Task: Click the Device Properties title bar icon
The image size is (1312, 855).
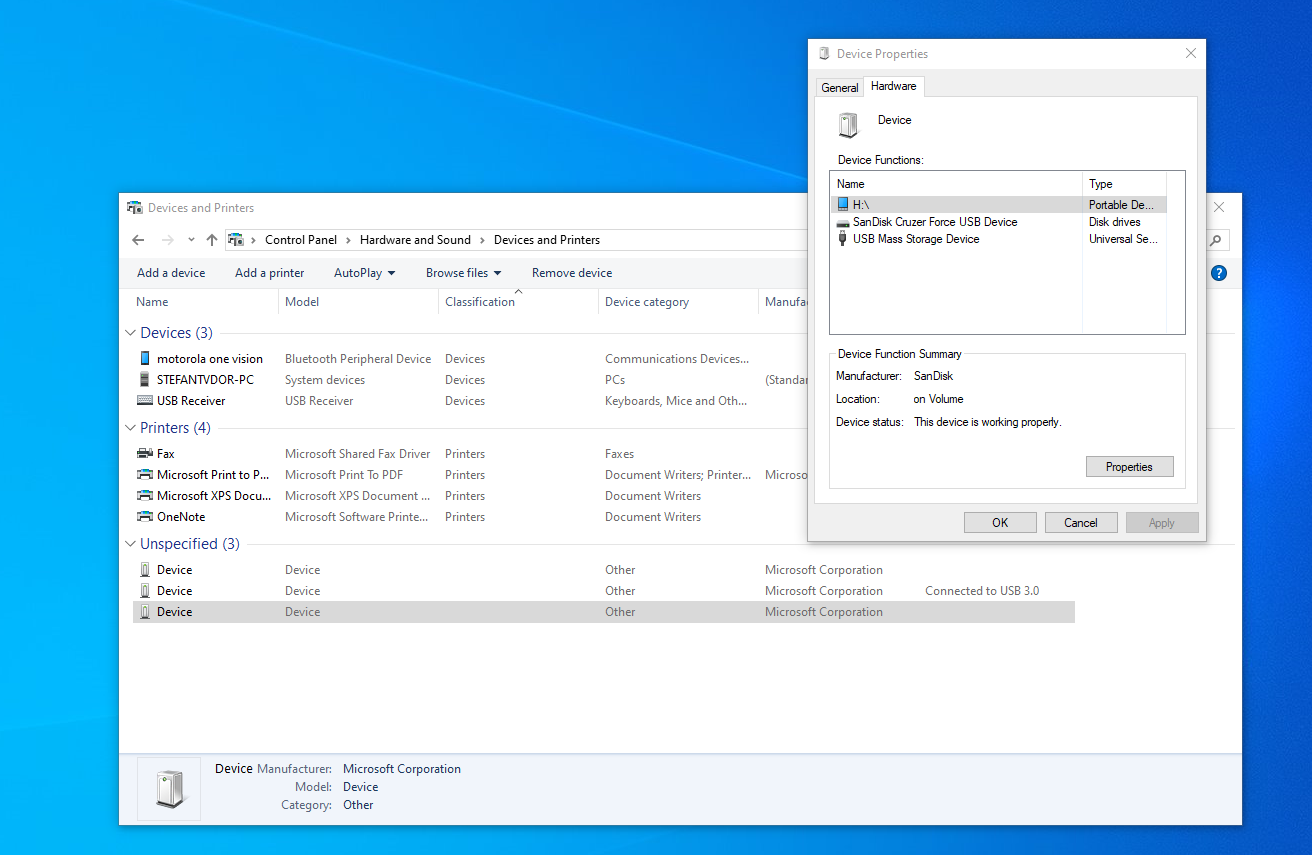Action: pos(824,54)
